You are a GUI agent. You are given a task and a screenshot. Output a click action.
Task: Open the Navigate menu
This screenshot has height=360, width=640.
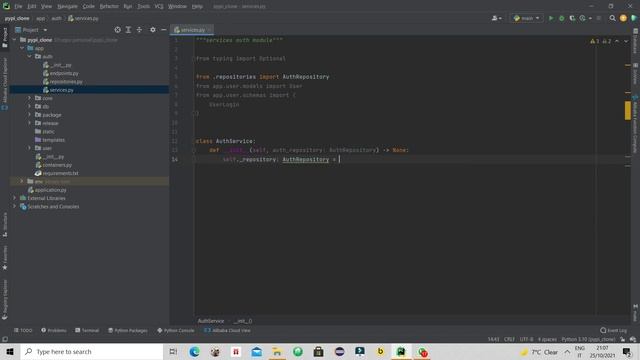67,7
